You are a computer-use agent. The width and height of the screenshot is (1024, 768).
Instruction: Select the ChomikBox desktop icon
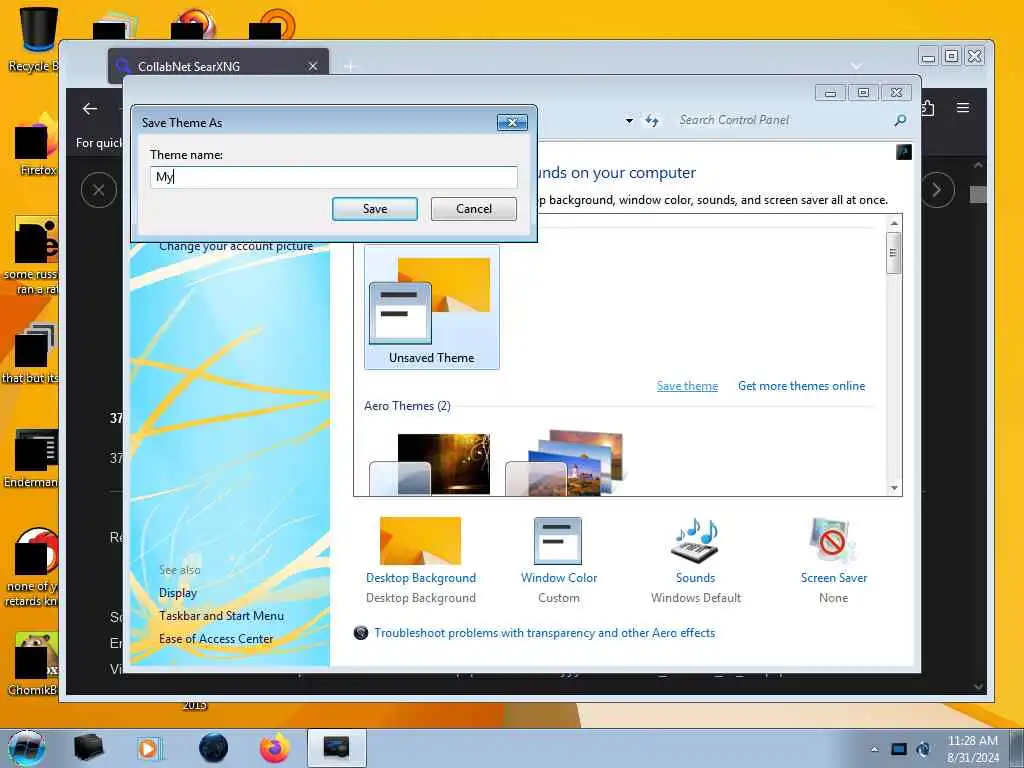coord(34,664)
